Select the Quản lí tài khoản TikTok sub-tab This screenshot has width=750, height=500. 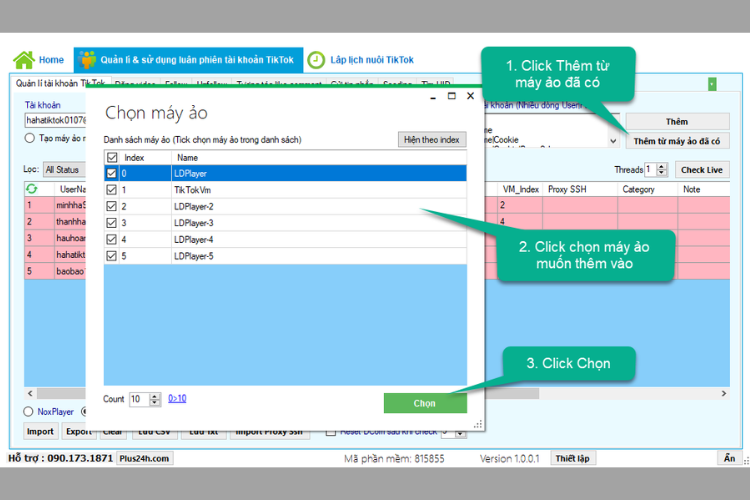pos(60,83)
